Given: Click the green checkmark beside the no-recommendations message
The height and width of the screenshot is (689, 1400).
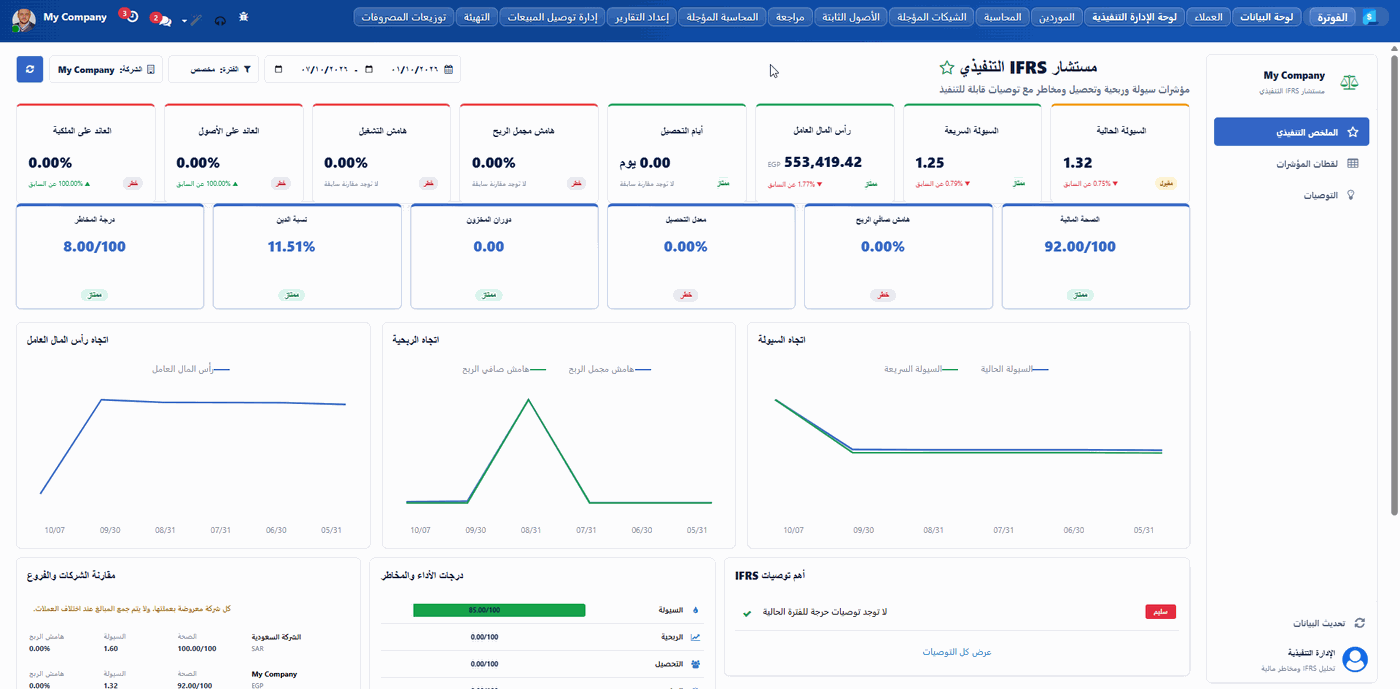Looking at the screenshot, I should pos(747,612).
